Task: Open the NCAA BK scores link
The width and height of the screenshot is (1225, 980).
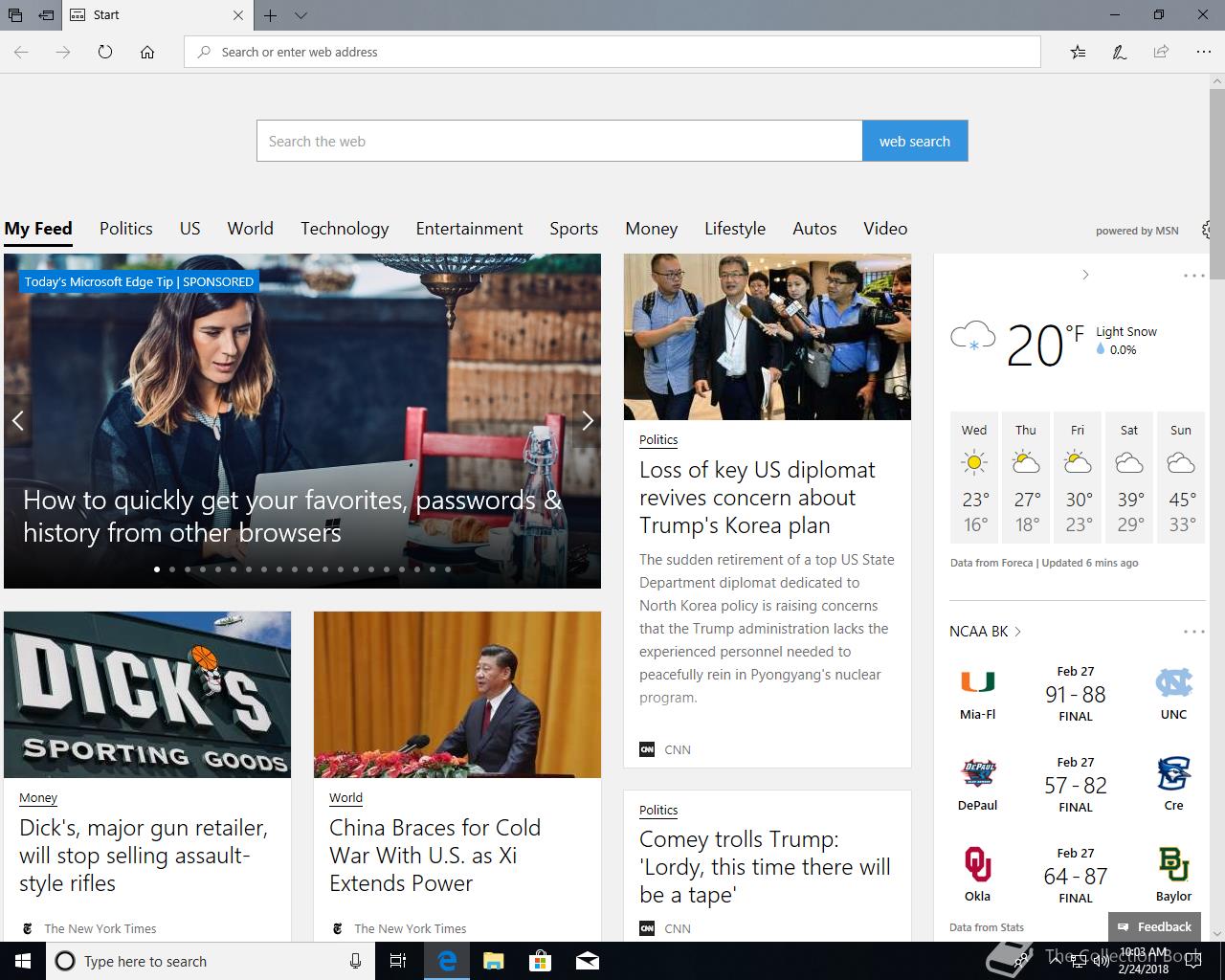Action: point(985,632)
